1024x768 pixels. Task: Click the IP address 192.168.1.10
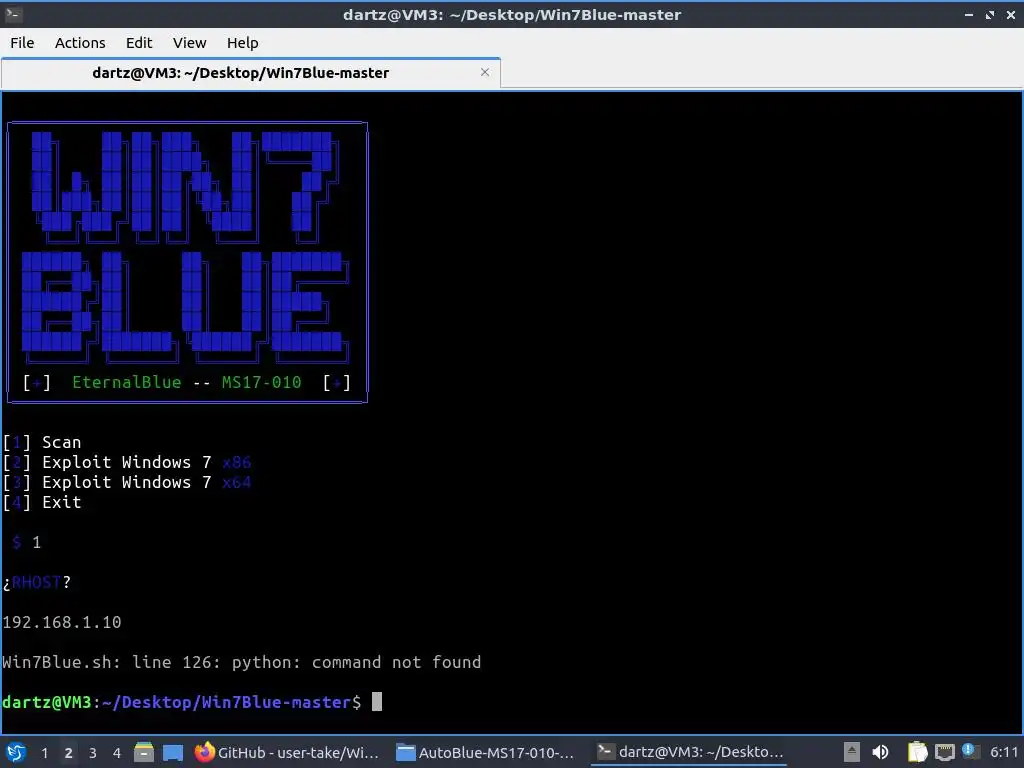(62, 622)
